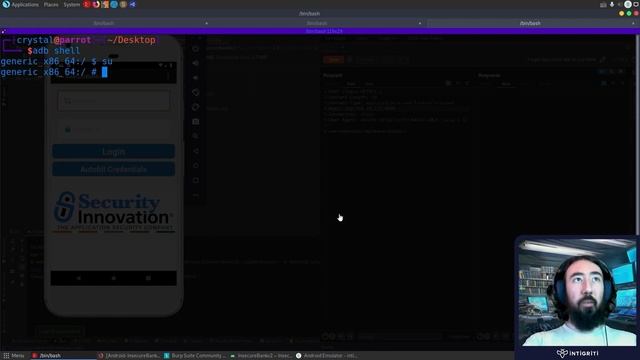This screenshot has width=640, height=360.
Task: Click the Android Emulator icon in the taskbar
Action: (298, 356)
